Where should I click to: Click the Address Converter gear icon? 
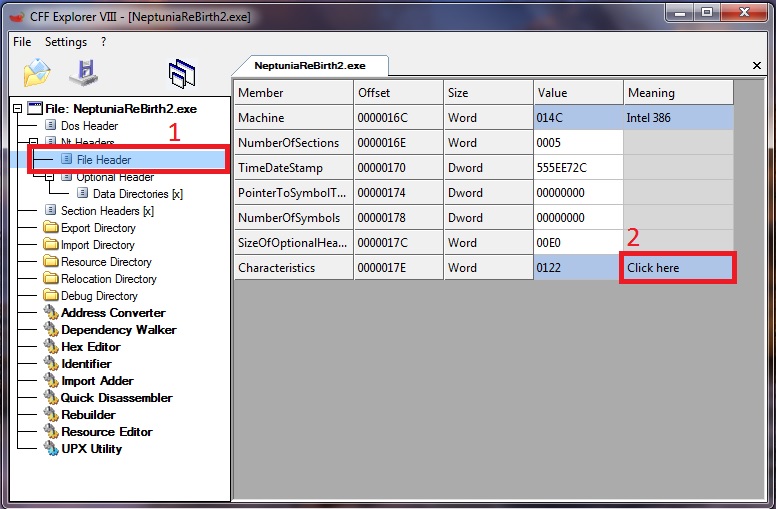tap(50, 312)
